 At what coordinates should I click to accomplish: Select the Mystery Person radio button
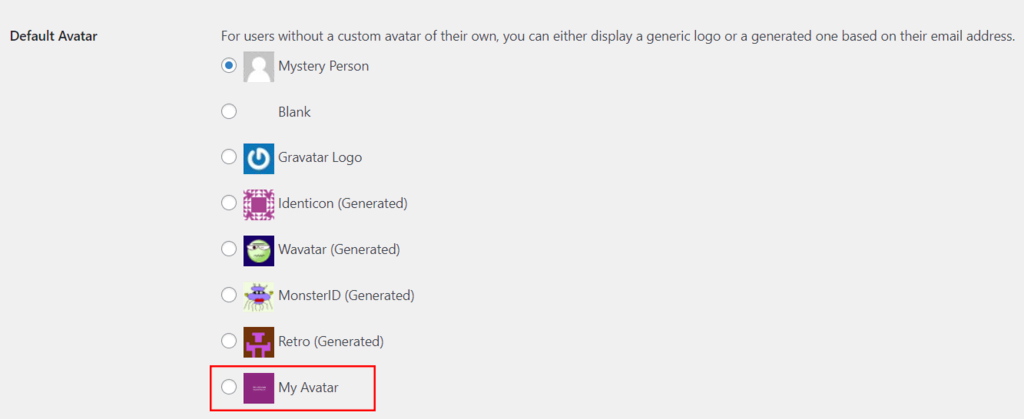(x=229, y=66)
